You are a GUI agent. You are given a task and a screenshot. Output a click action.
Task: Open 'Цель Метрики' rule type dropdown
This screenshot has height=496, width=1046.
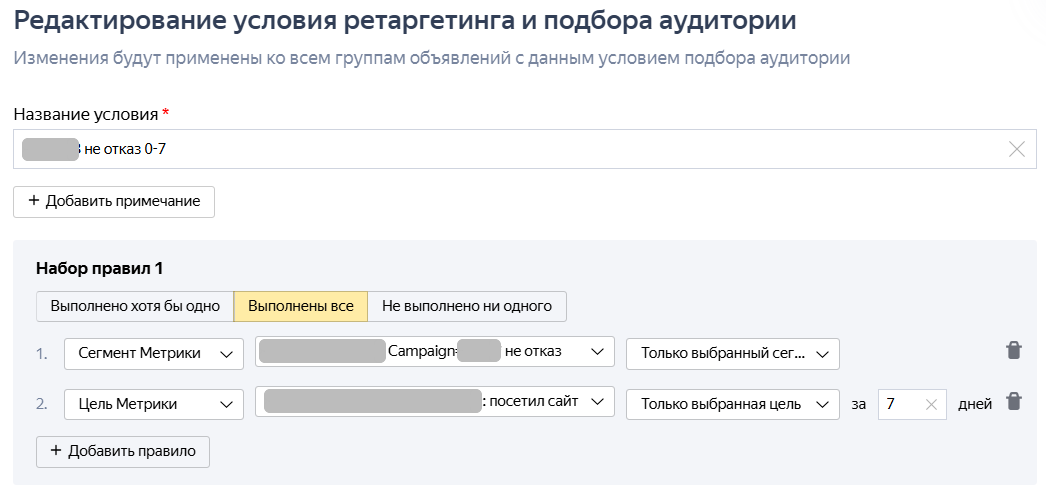point(154,404)
